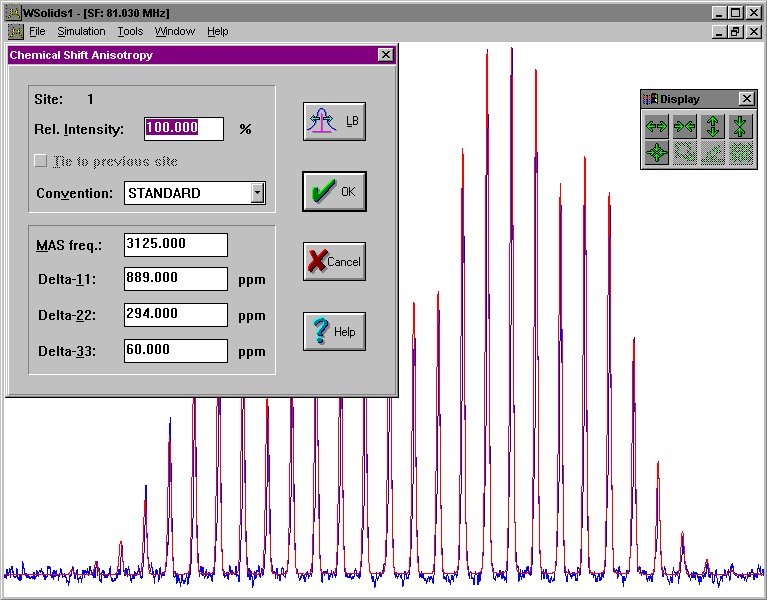767x600 pixels.
Task: Click the Help button in the dialog
Action: 334,331
